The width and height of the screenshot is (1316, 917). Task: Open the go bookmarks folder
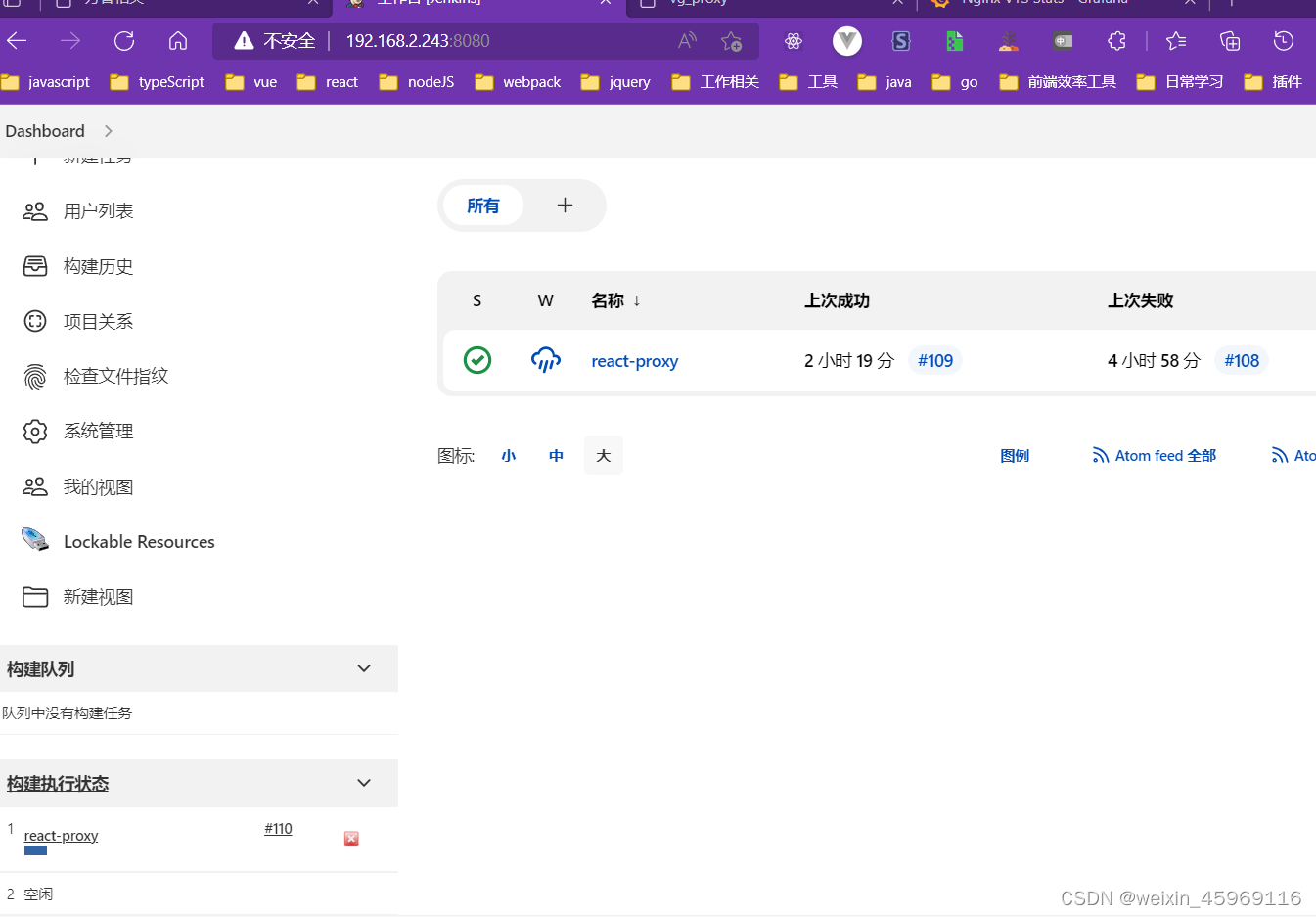pyautogui.click(x=955, y=82)
